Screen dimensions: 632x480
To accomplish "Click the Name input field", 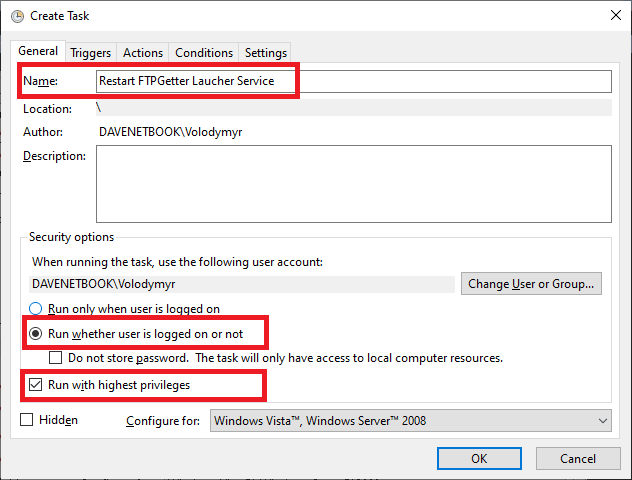I will click(x=353, y=81).
